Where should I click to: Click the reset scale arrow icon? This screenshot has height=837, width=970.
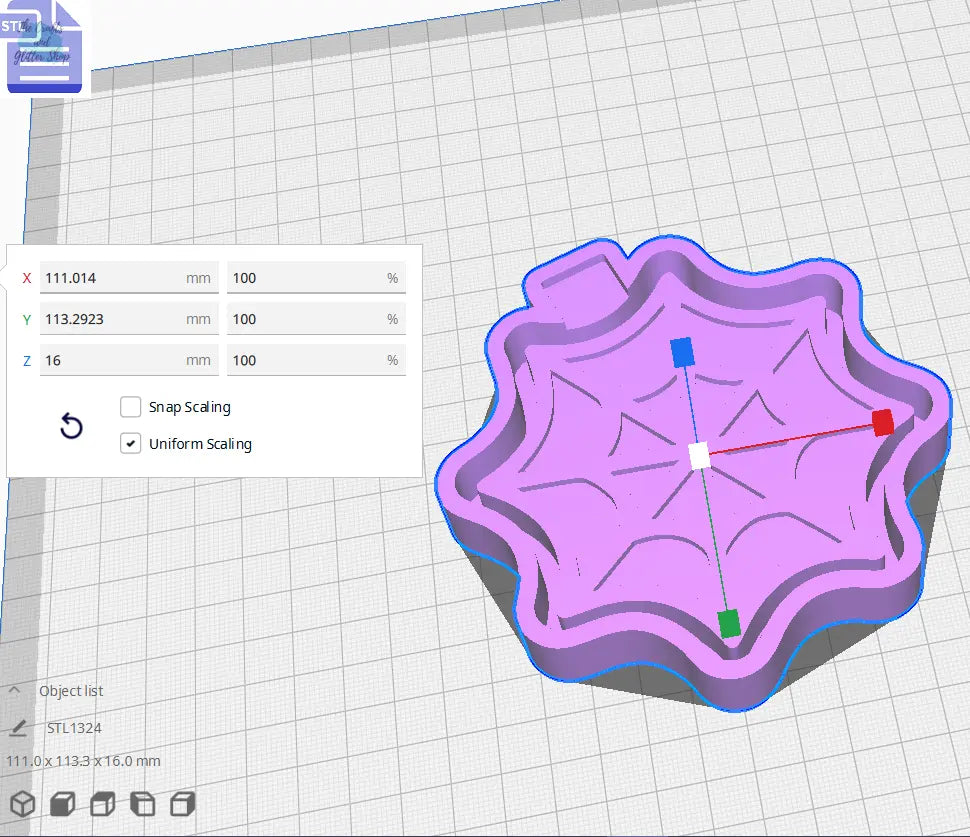point(70,426)
